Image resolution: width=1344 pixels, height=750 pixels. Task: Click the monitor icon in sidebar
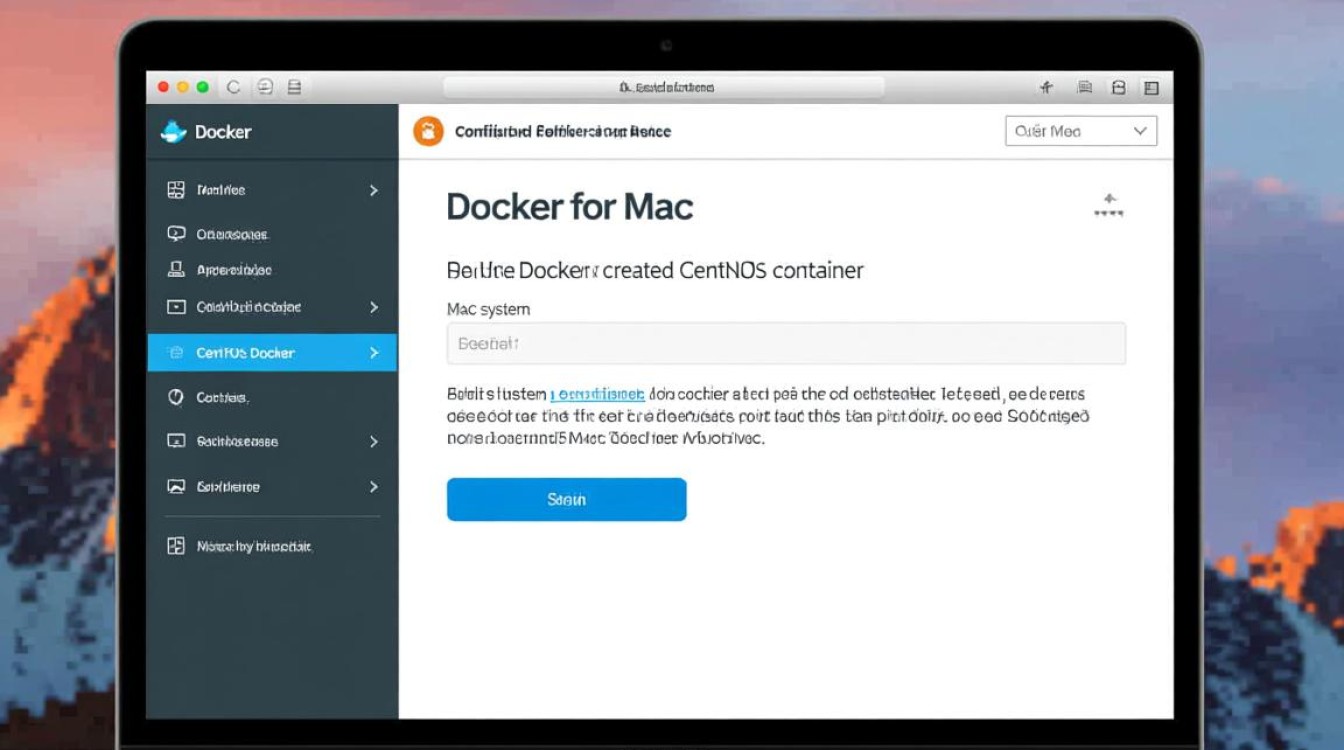[x=176, y=441]
